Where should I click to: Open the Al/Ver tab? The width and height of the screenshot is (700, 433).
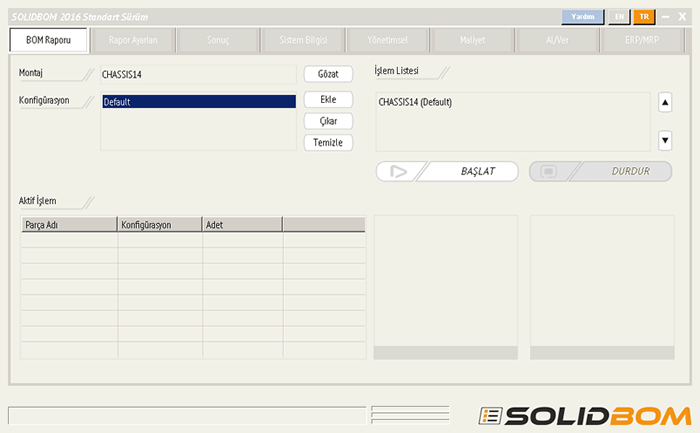(x=557, y=40)
